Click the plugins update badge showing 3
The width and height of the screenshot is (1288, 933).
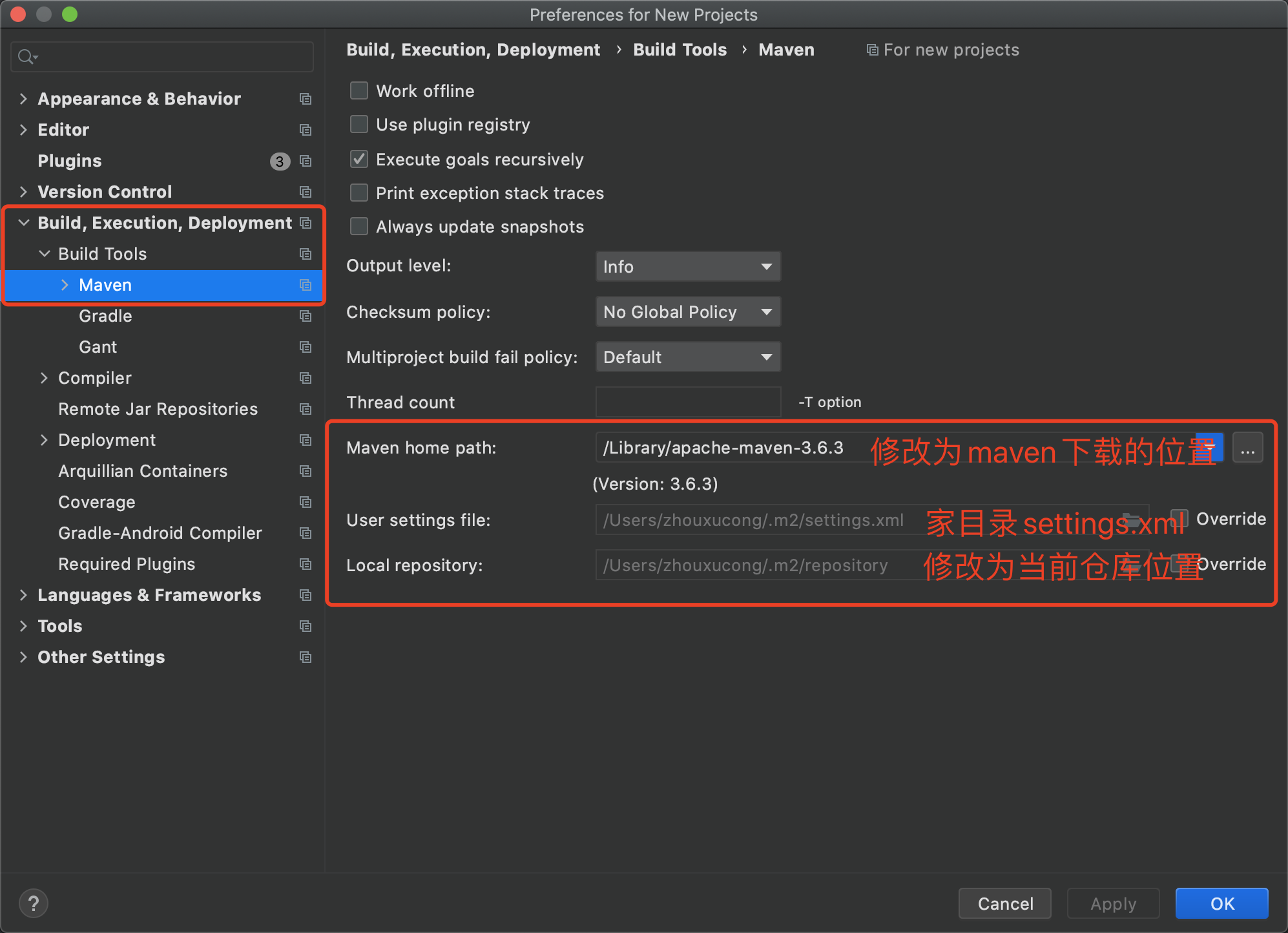[x=280, y=161]
